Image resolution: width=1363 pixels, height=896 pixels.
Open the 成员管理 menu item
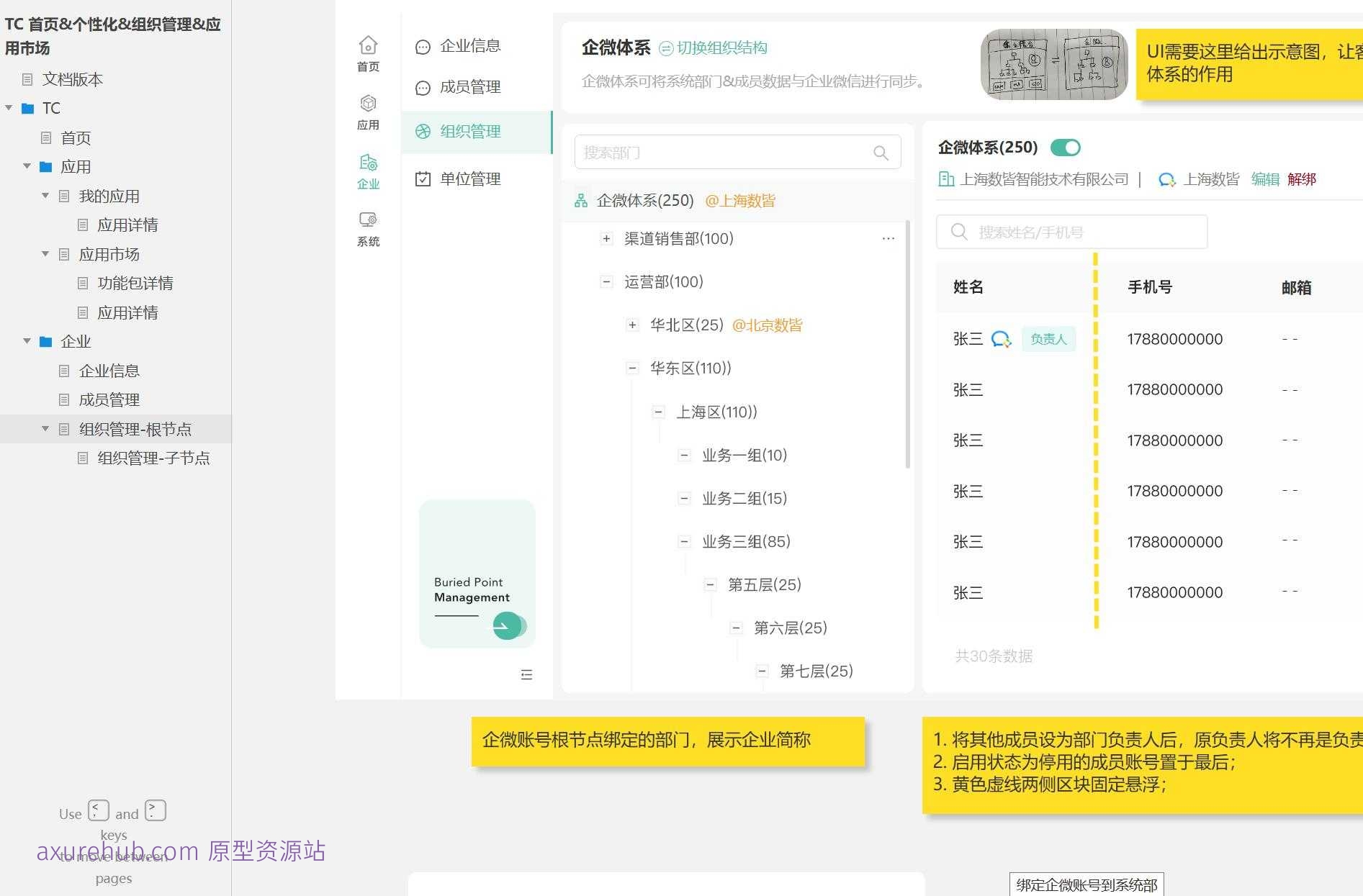point(470,88)
